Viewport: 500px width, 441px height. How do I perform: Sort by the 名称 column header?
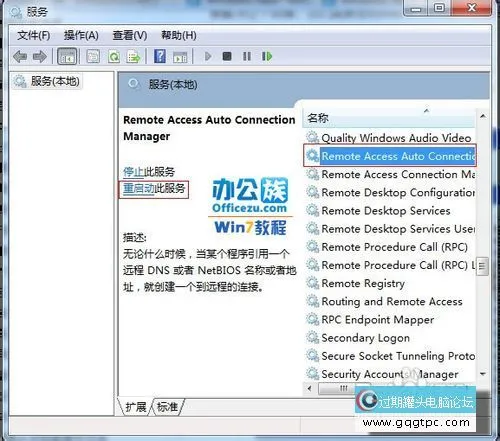pos(389,118)
